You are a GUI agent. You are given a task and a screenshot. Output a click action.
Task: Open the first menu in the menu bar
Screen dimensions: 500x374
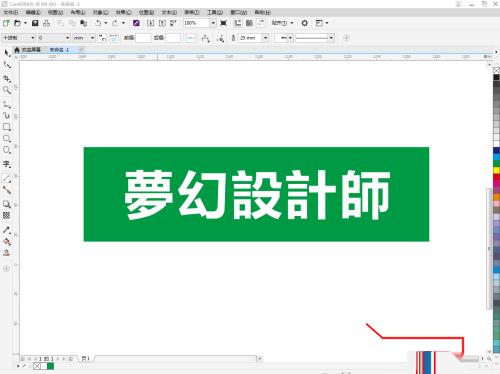(11, 12)
